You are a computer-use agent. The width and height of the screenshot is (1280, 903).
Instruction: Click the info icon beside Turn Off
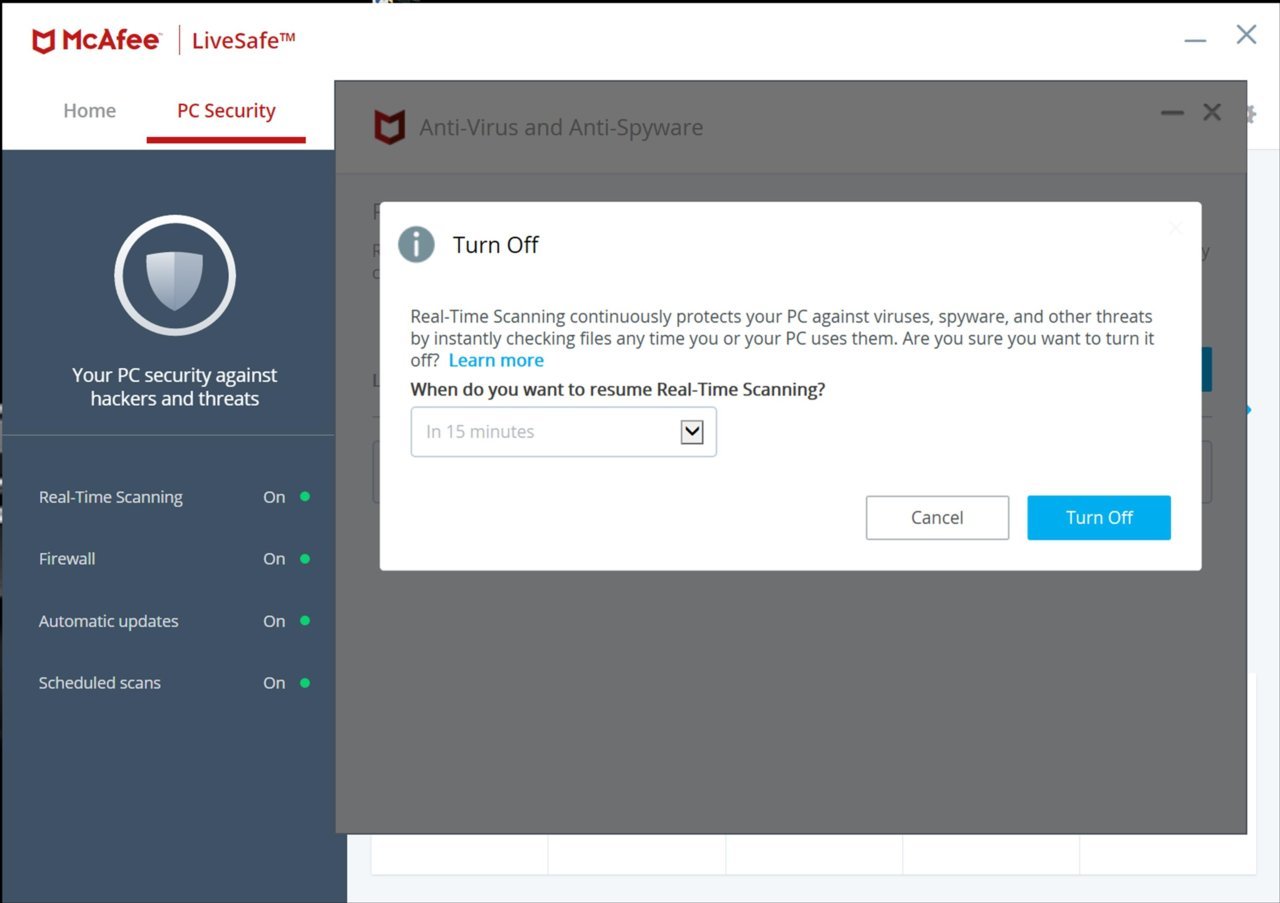click(416, 244)
